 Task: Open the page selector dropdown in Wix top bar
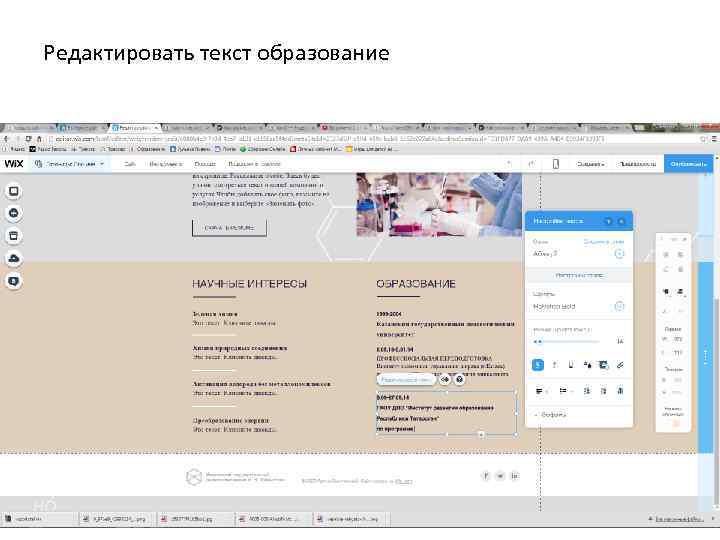point(70,164)
